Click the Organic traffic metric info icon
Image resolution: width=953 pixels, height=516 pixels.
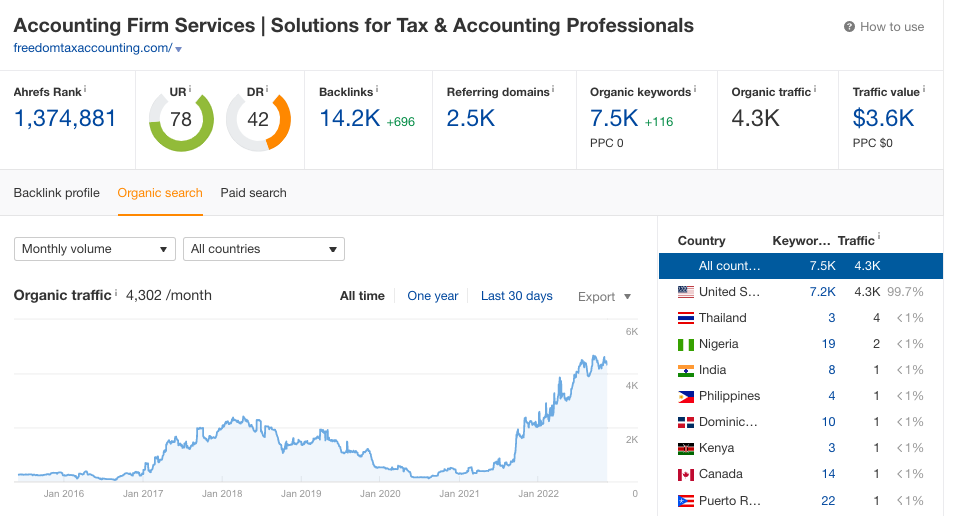coord(815,89)
